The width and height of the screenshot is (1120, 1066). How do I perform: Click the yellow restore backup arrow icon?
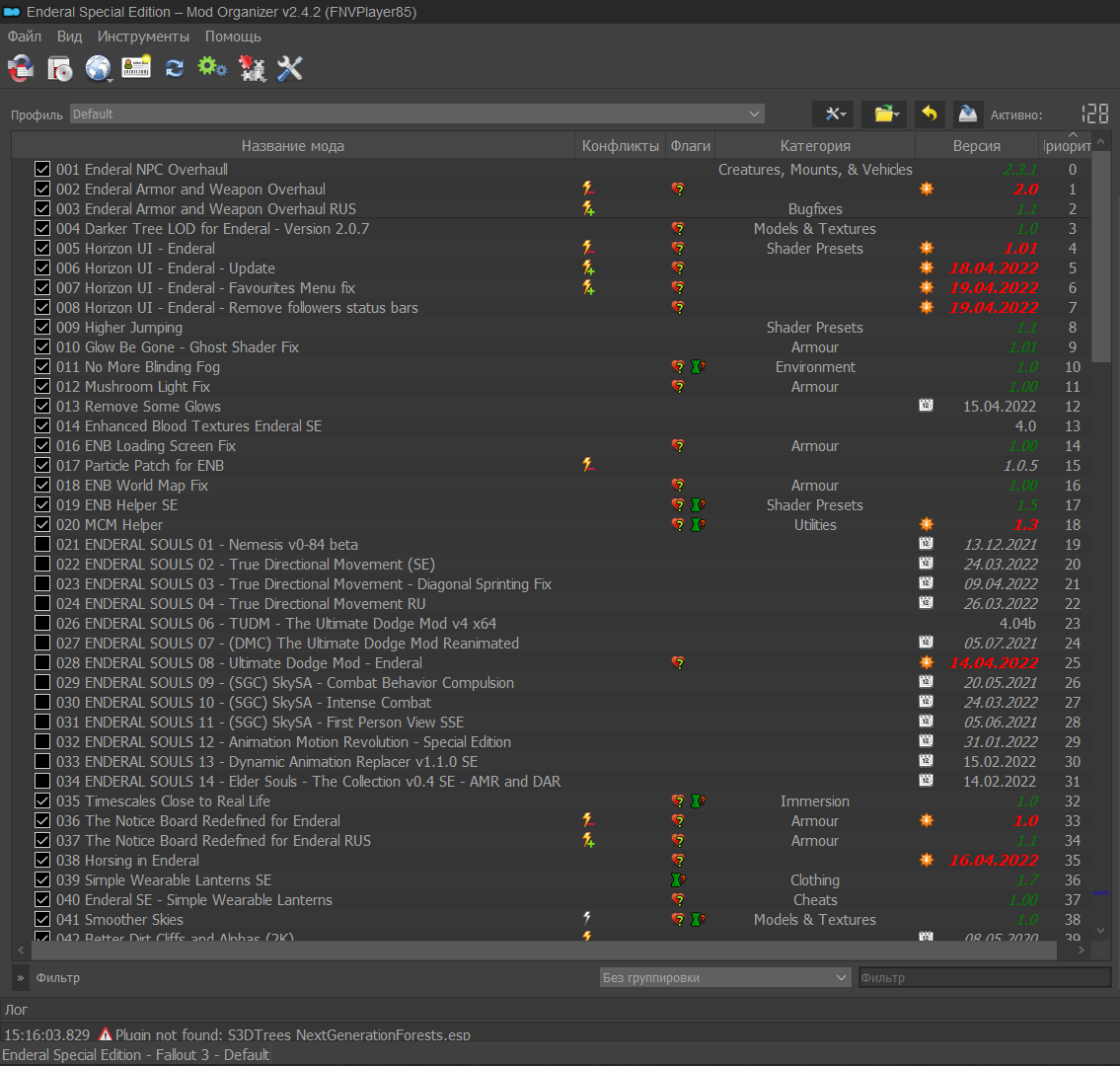click(930, 114)
